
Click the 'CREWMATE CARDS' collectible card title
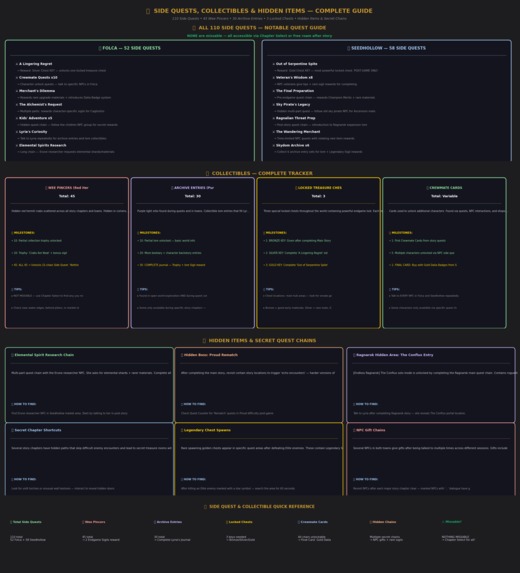tap(445, 188)
